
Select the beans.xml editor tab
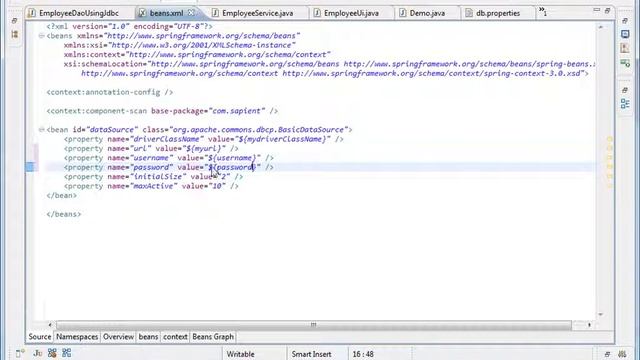coord(166,13)
